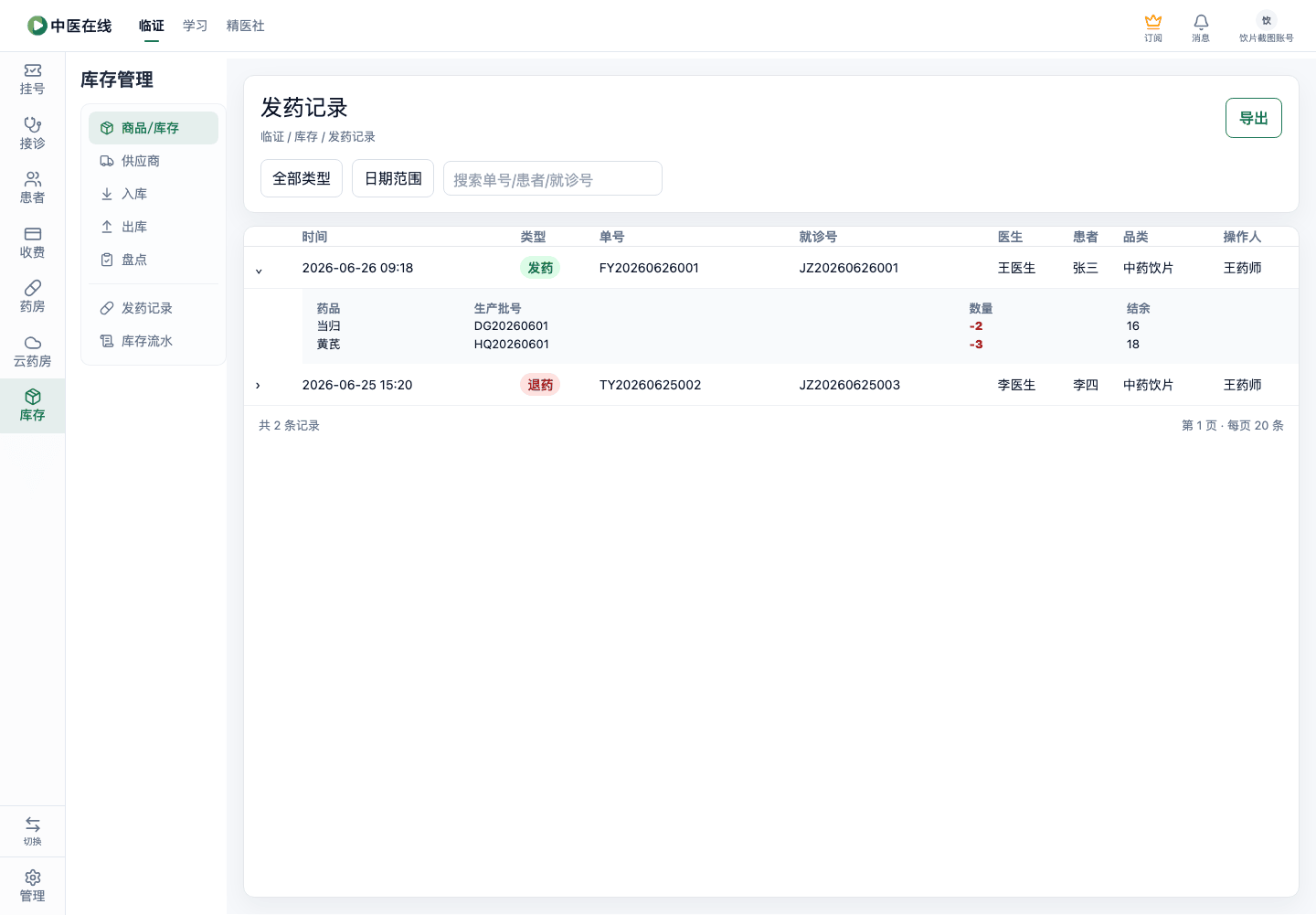The image size is (1316, 915).
Task: Select 商品/库存 in inventory menu
Action: click(x=154, y=128)
